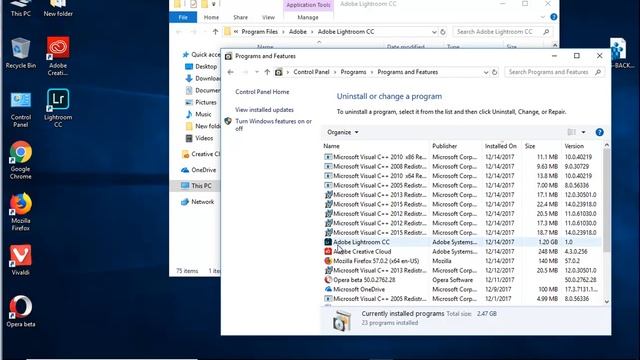The width and height of the screenshot is (640, 360).
Task: Open the Vivaldi desktop shortcut
Action: pyautogui.click(x=20, y=260)
